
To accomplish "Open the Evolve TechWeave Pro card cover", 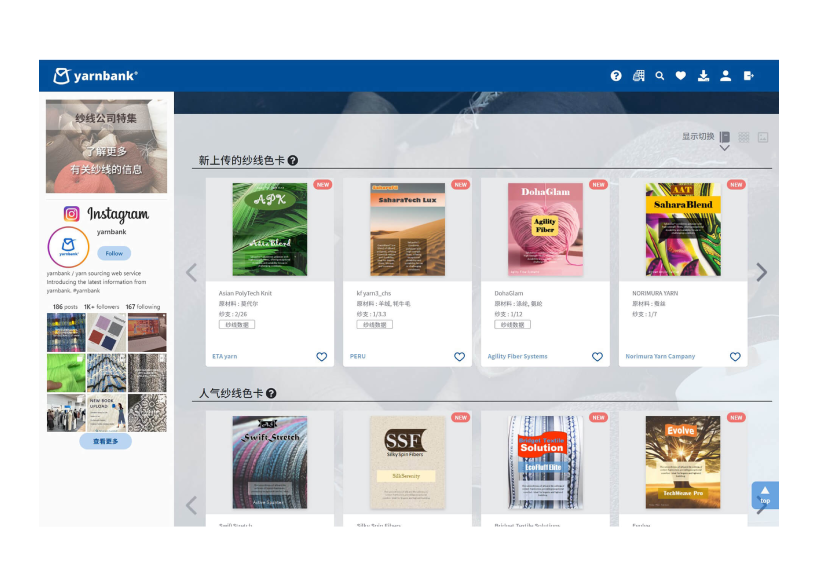I will coord(683,462).
